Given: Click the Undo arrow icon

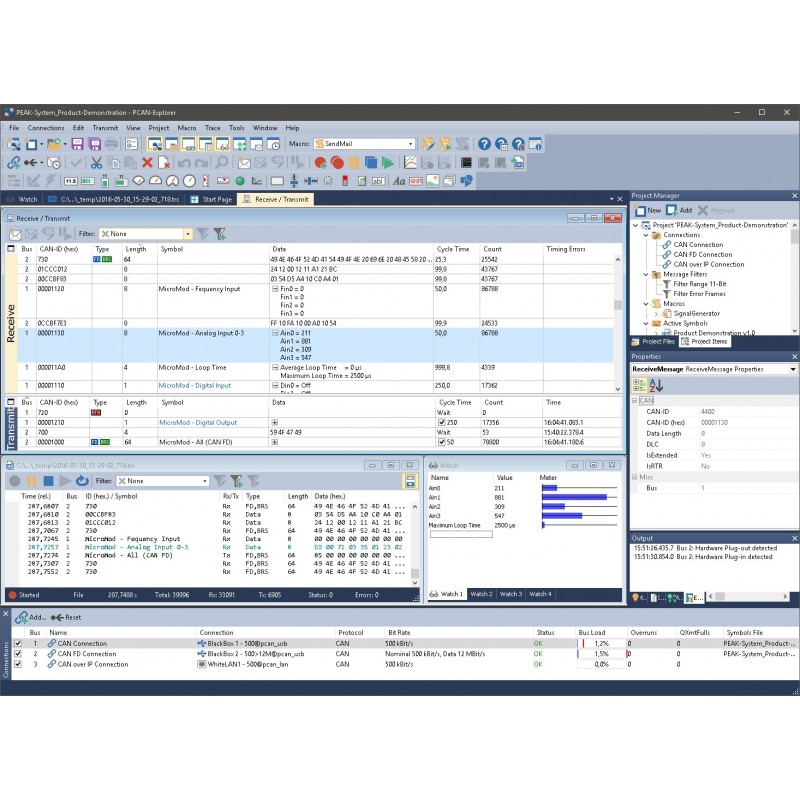Looking at the screenshot, I should pyautogui.click(x=184, y=163).
